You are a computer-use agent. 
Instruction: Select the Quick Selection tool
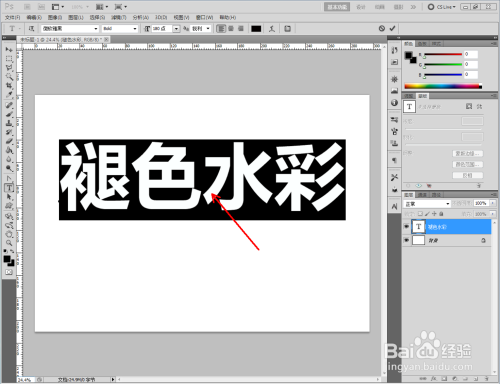coord(9,77)
